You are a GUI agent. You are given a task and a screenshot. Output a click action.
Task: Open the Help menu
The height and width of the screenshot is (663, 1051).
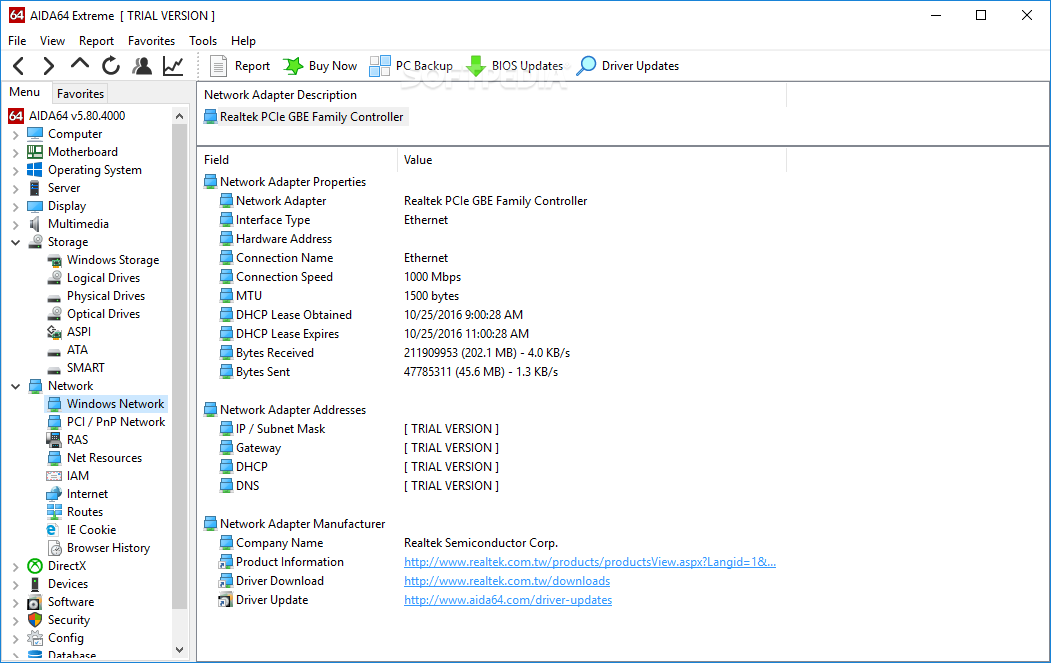pos(243,41)
